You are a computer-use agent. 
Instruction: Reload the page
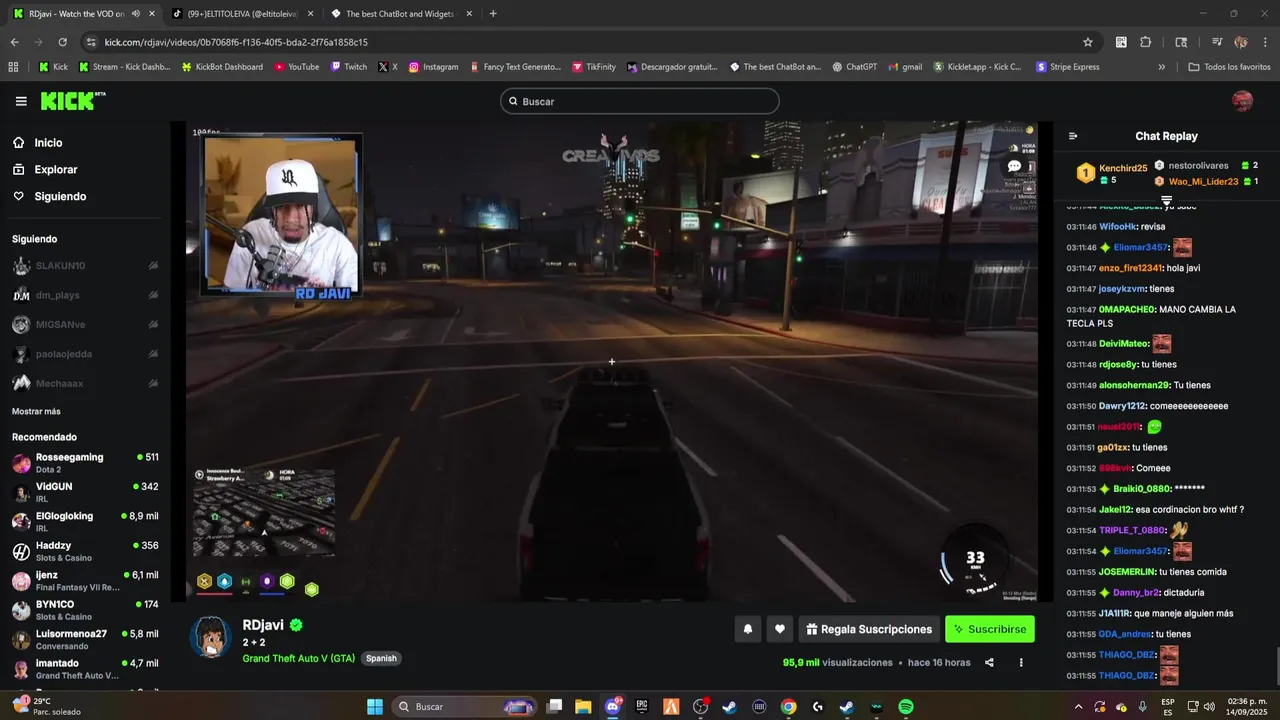62,42
